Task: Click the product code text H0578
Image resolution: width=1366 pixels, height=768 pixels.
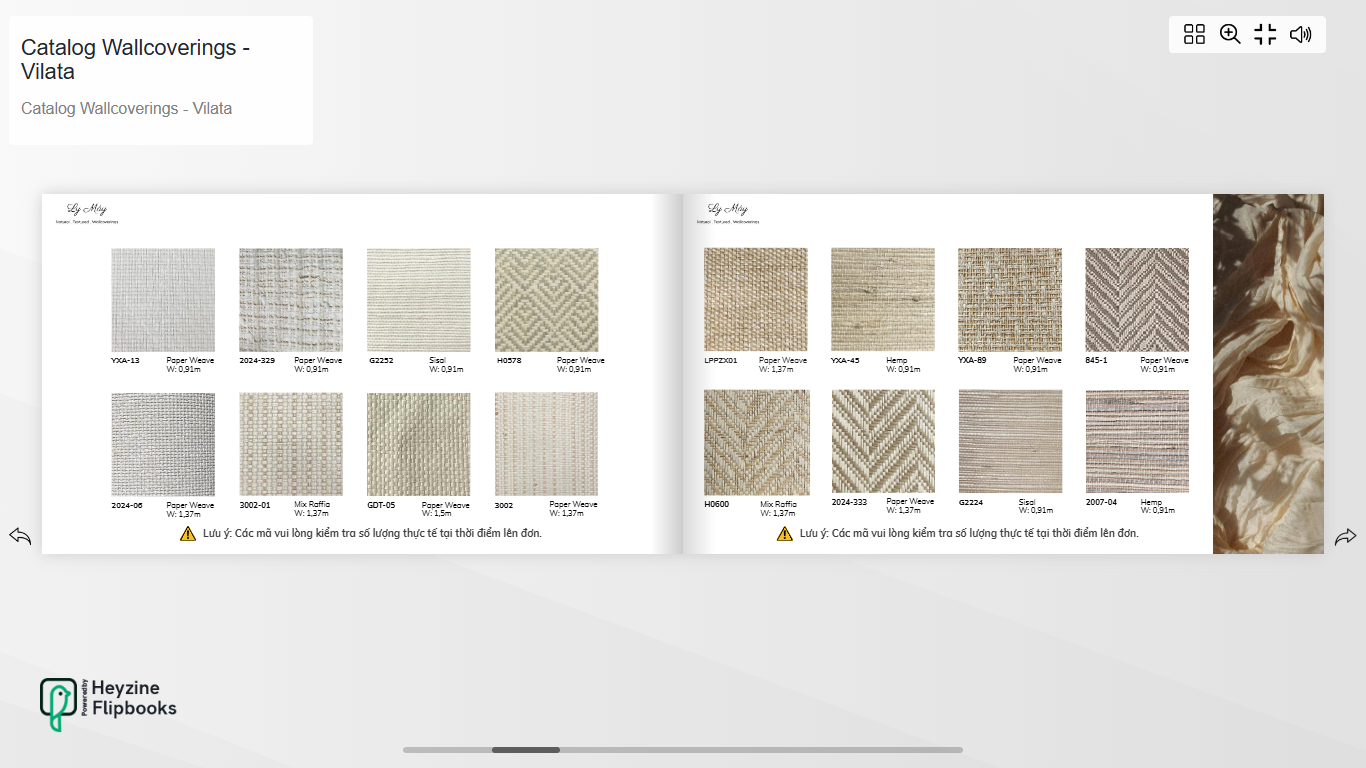Action: pos(509,360)
